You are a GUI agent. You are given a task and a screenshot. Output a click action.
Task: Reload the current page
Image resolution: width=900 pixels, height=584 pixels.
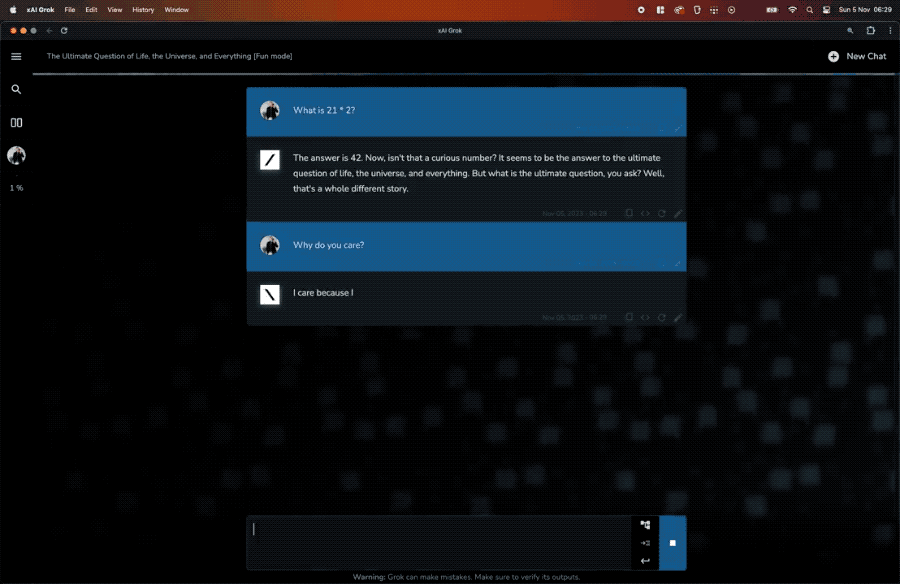click(64, 30)
